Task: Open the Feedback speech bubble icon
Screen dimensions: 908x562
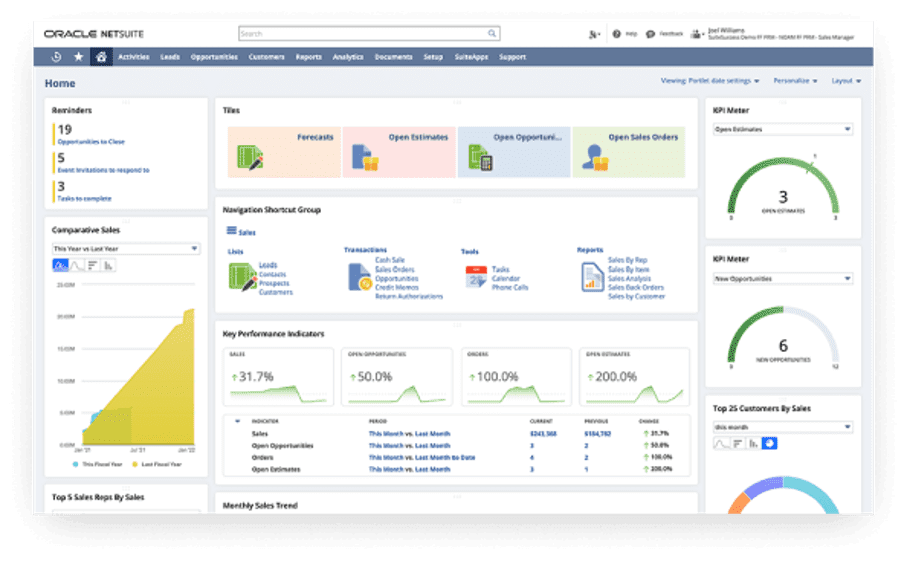Action: coord(650,34)
